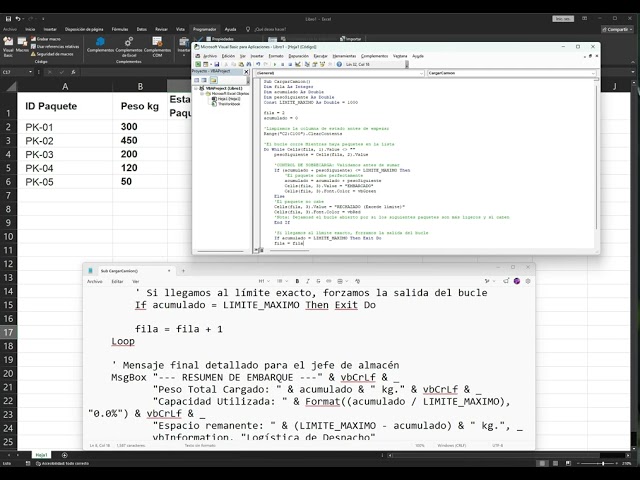Select the Hoja1 sheet tab
The image size is (640, 480).
click(41, 455)
